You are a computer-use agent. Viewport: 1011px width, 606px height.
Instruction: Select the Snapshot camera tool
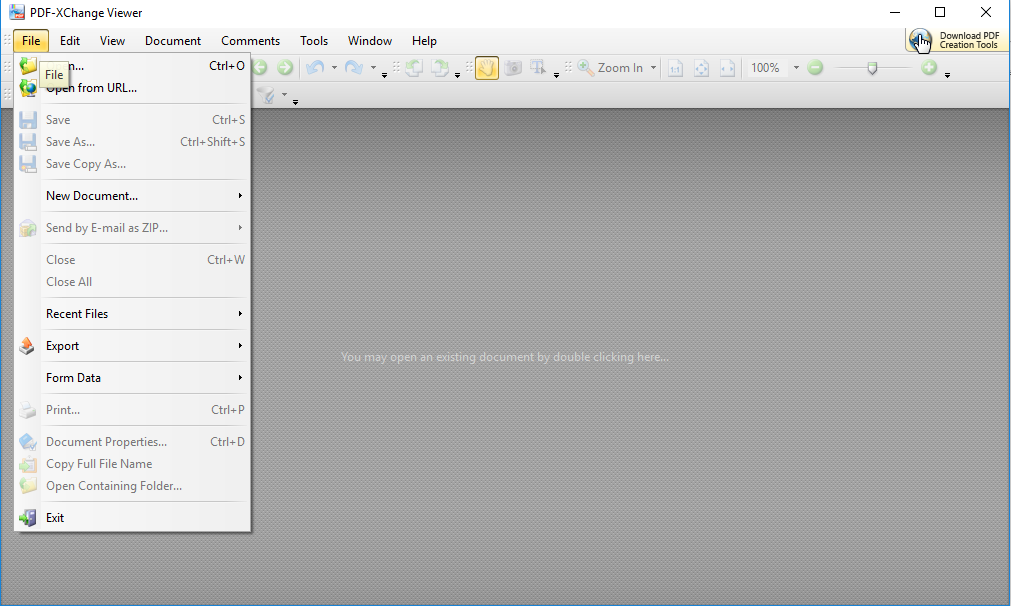tap(513, 68)
